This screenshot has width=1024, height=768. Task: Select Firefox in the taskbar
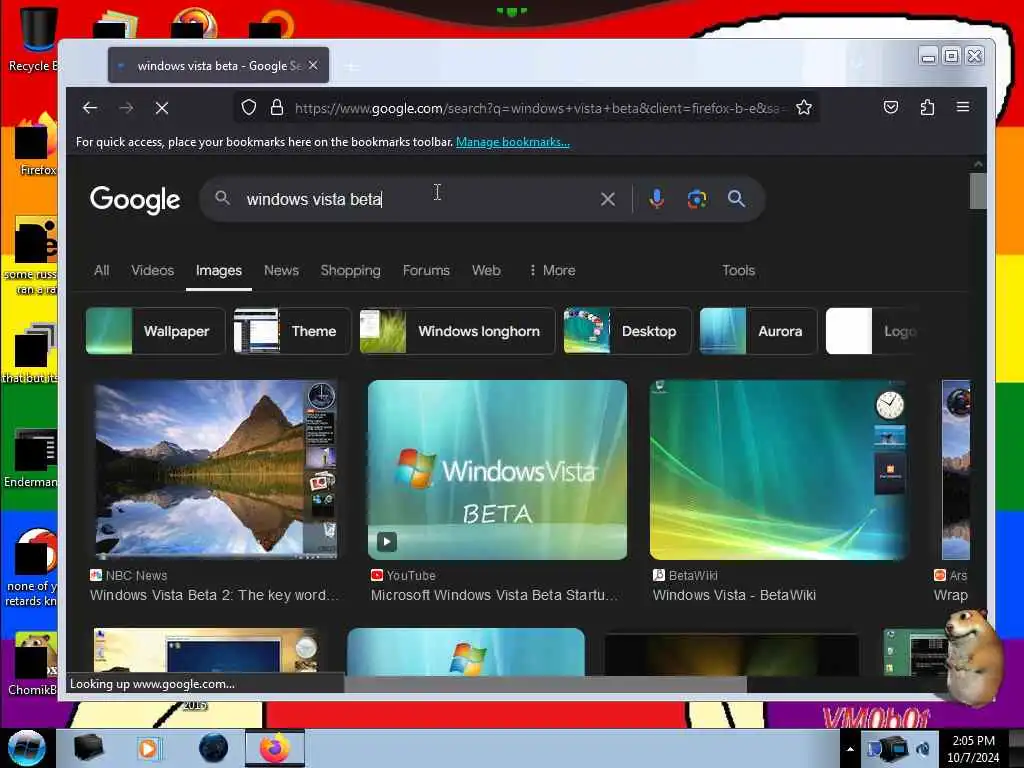pos(275,748)
